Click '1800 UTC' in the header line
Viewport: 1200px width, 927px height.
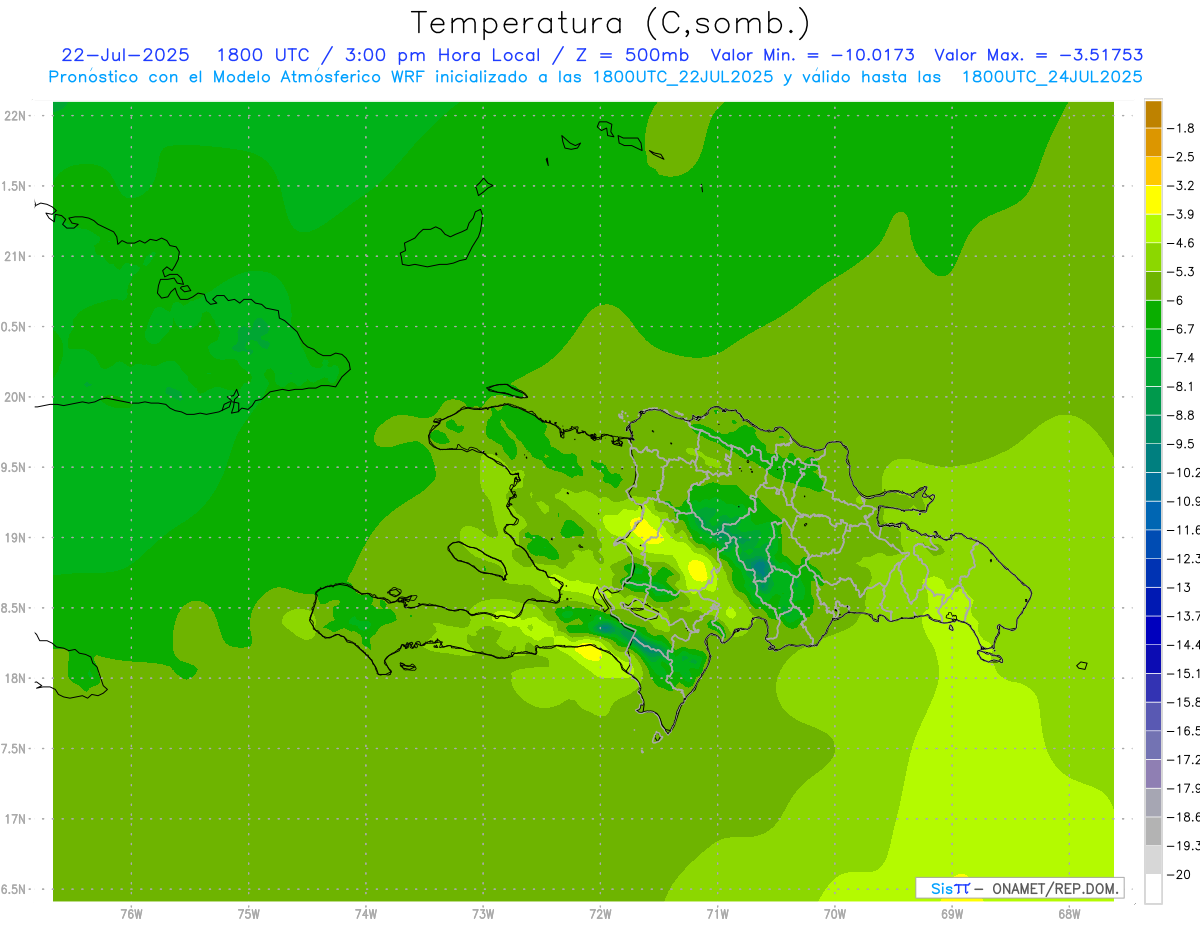[262, 55]
